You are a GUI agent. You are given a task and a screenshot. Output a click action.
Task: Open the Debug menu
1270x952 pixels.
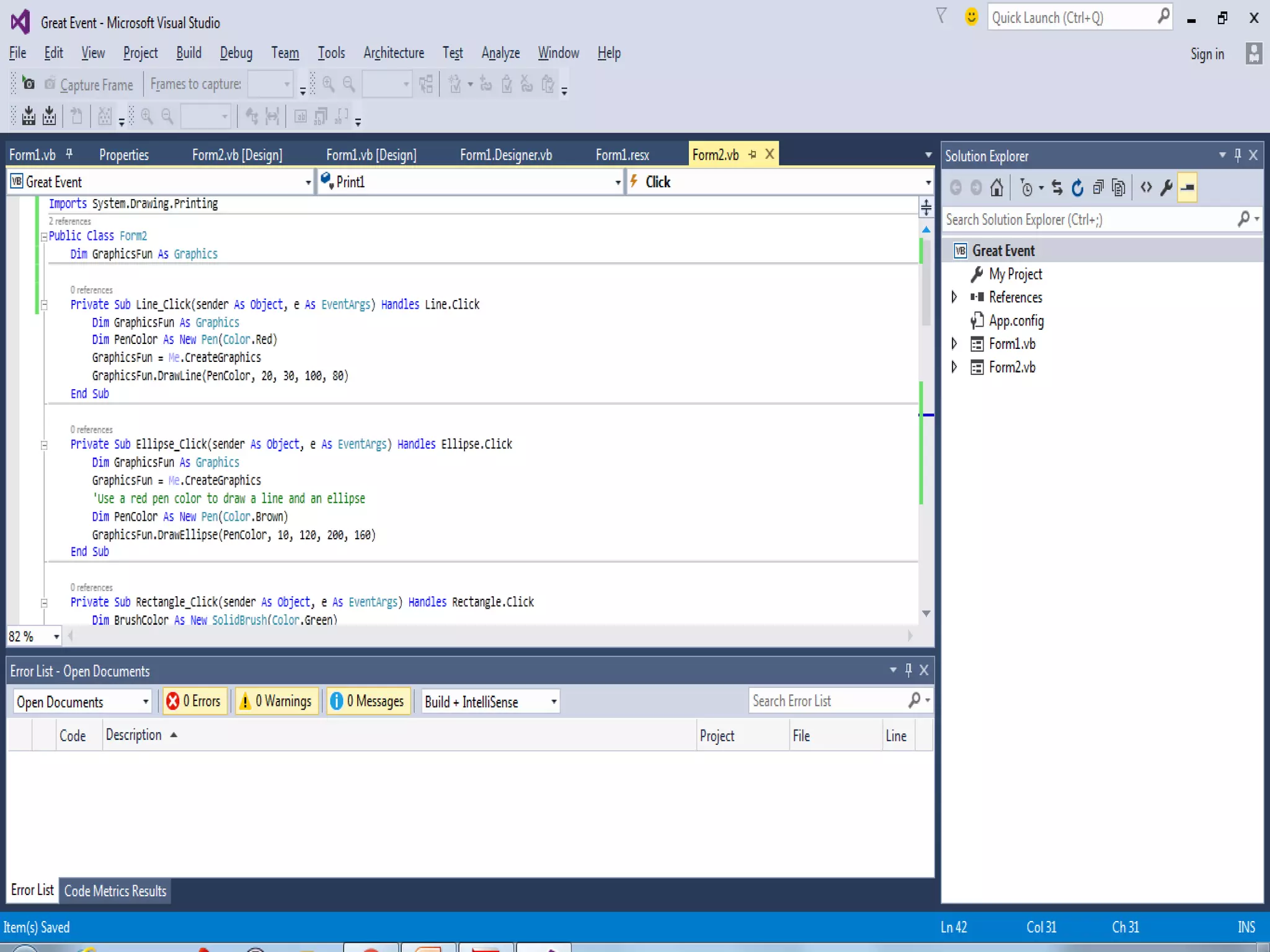coord(236,53)
